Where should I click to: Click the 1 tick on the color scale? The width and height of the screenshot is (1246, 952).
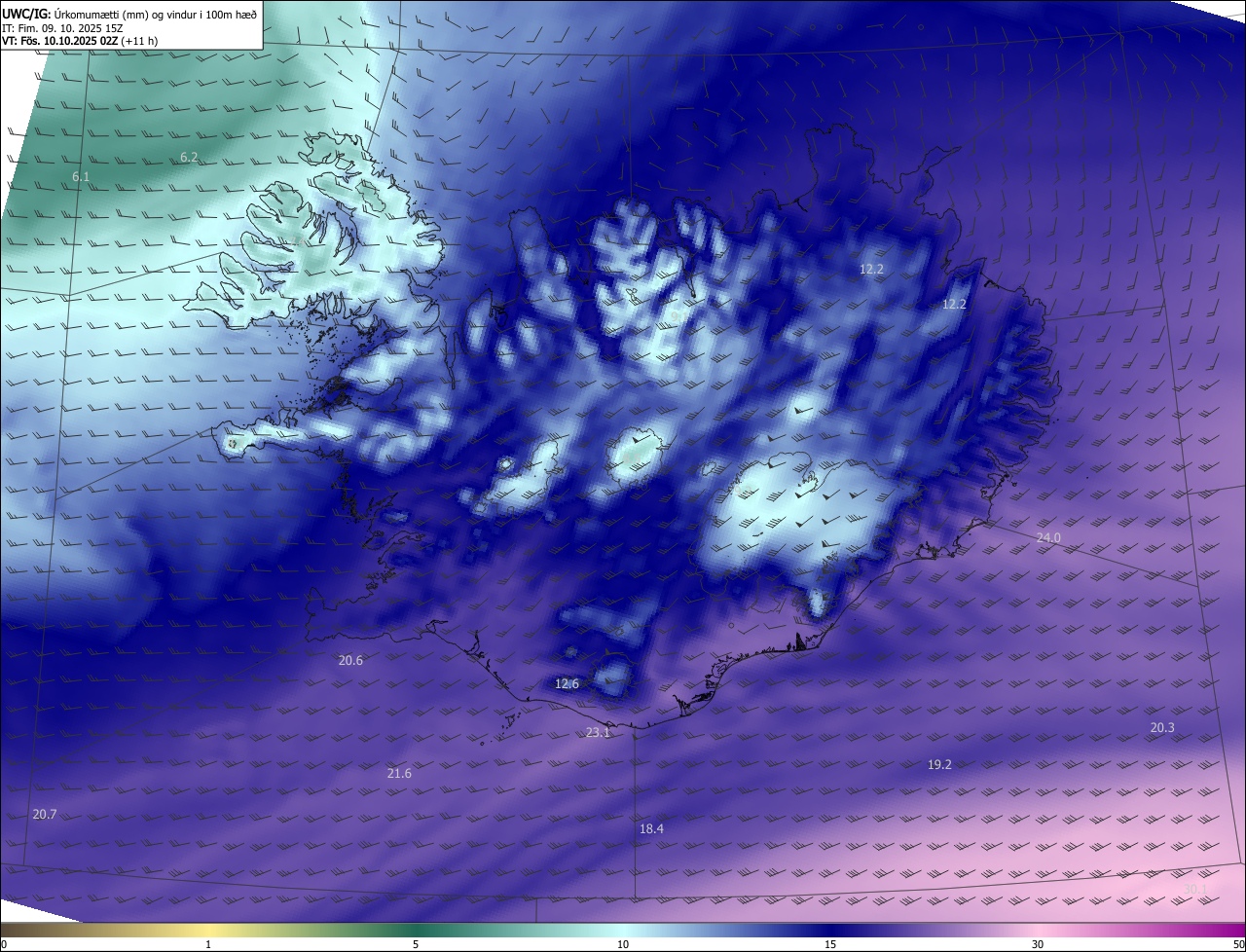click(x=208, y=944)
